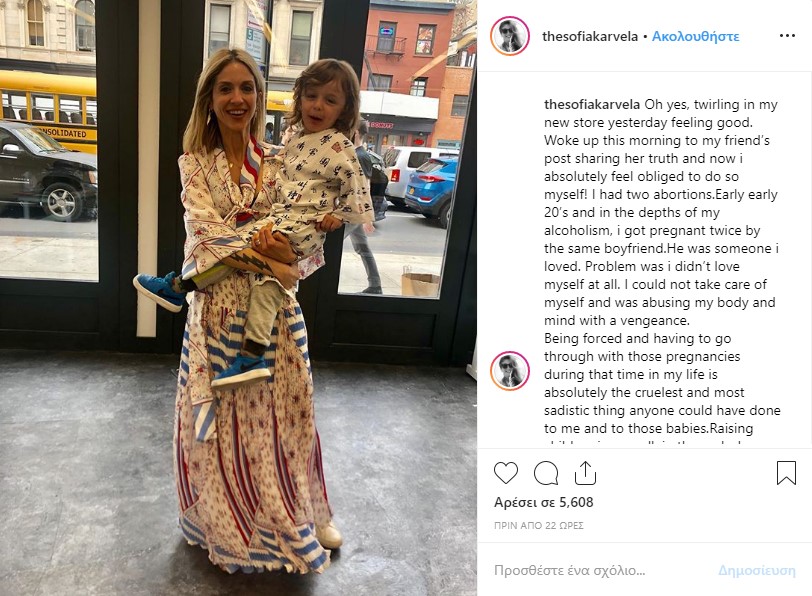Viewport: 812px width, 596px height.
Task: Open comments via the speech bubble icon
Action: [546, 473]
